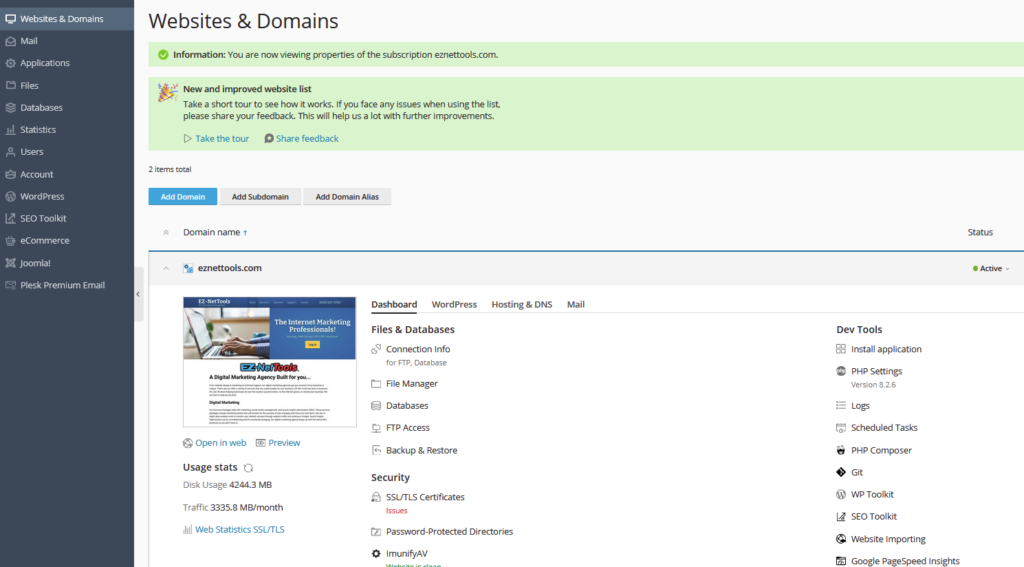Click the Joomla! icon in sidebar
Image resolution: width=1024 pixels, height=567 pixels.
pos(10,263)
